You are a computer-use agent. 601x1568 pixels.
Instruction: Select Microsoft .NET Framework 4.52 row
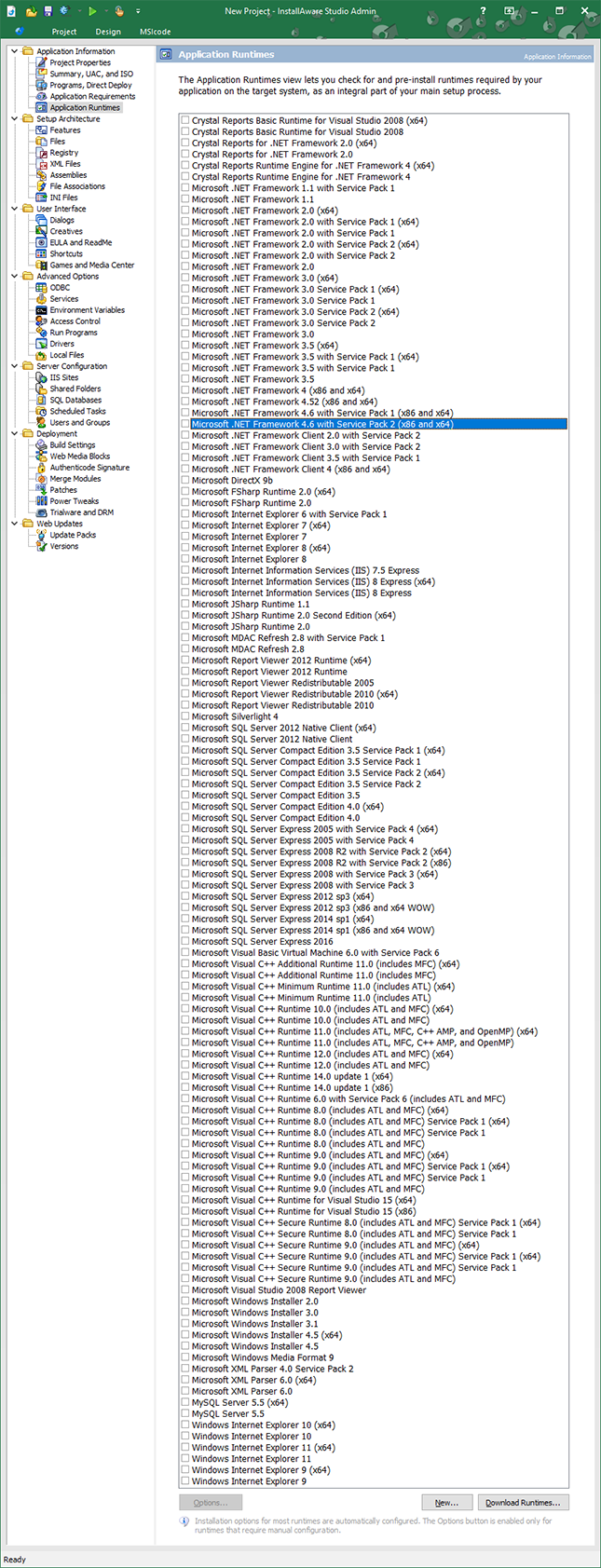pyautogui.click(x=373, y=402)
